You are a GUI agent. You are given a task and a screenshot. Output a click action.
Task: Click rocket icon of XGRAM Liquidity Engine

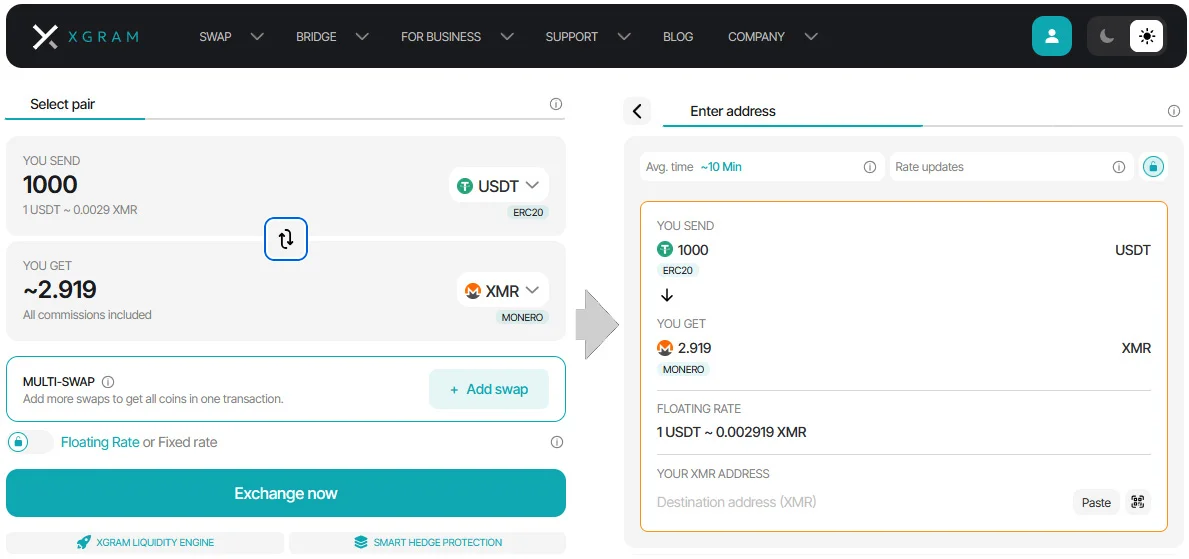click(84, 542)
